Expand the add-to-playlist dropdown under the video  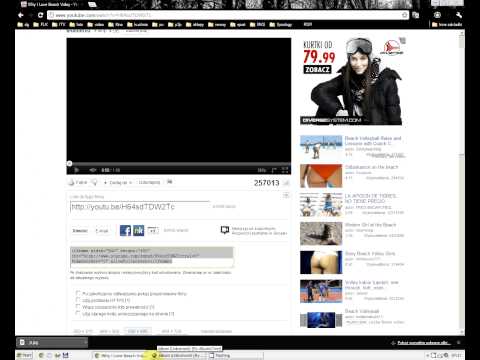pyautogui.click(x=118, y=182)
